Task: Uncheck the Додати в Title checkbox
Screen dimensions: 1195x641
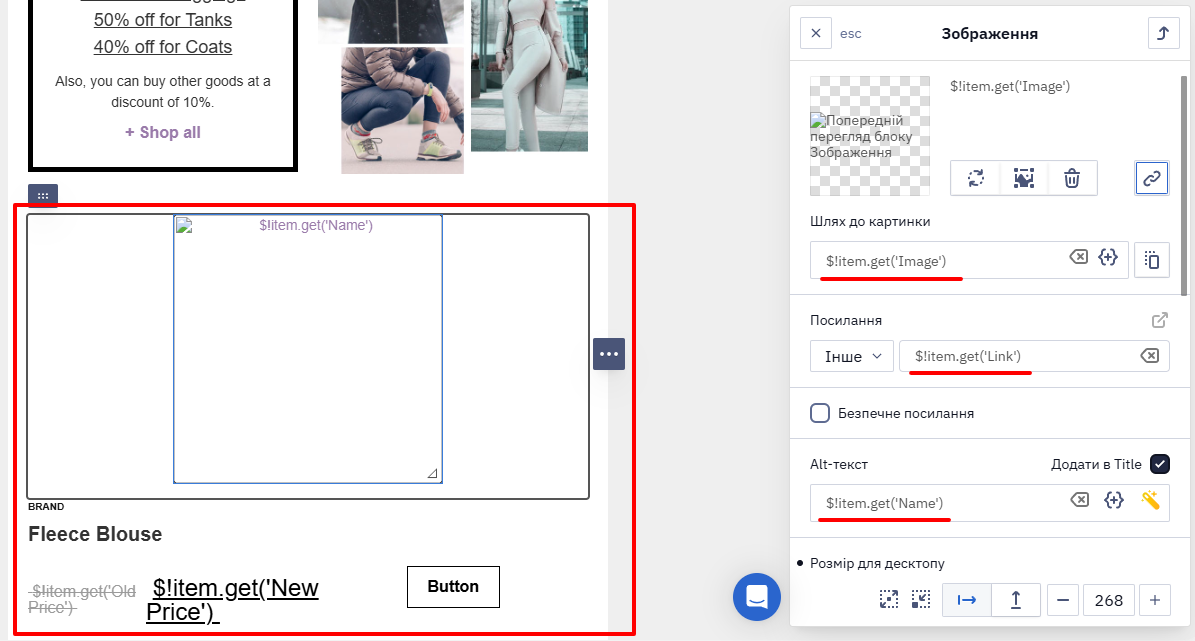Action: (1160, 463)
